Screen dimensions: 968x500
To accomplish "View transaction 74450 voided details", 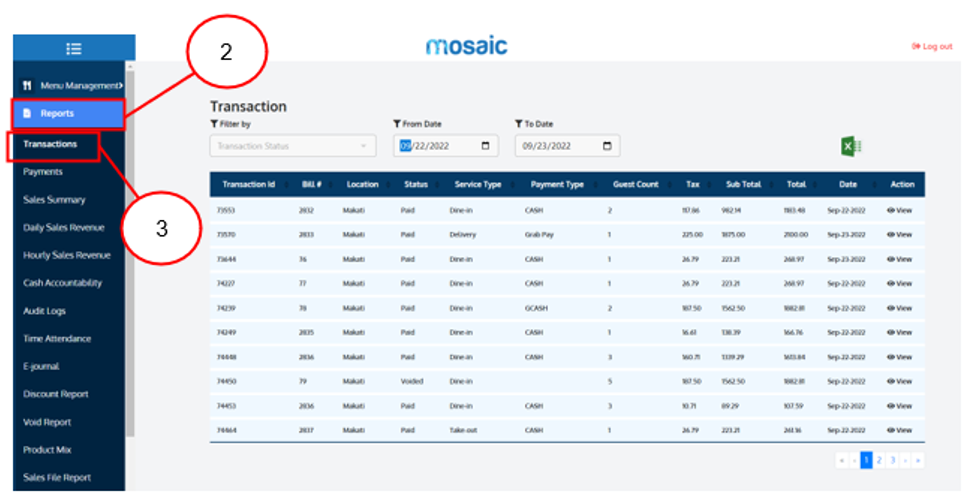I will click(899, 381).
